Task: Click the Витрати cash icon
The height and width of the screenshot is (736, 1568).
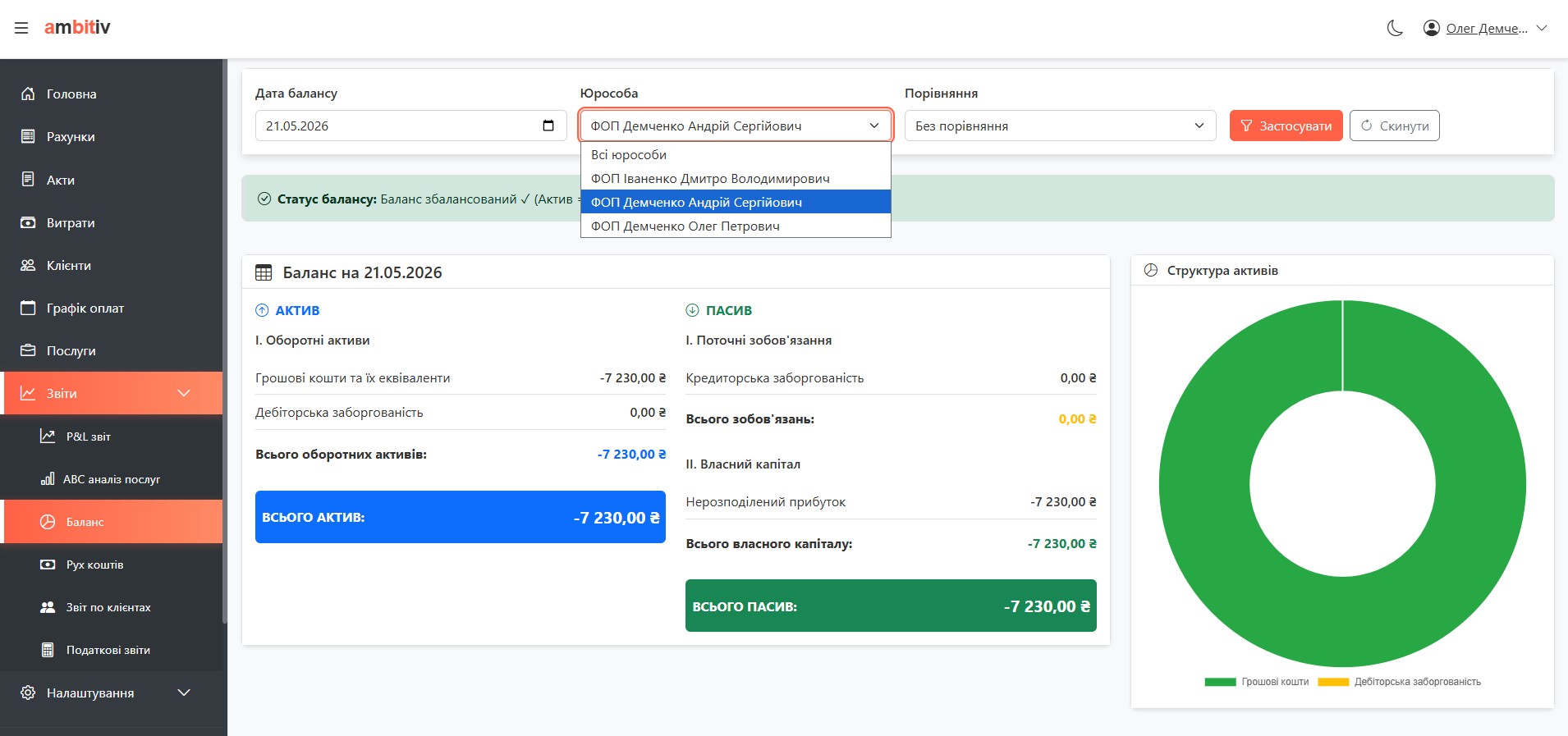Action: [x=28, y=222]
